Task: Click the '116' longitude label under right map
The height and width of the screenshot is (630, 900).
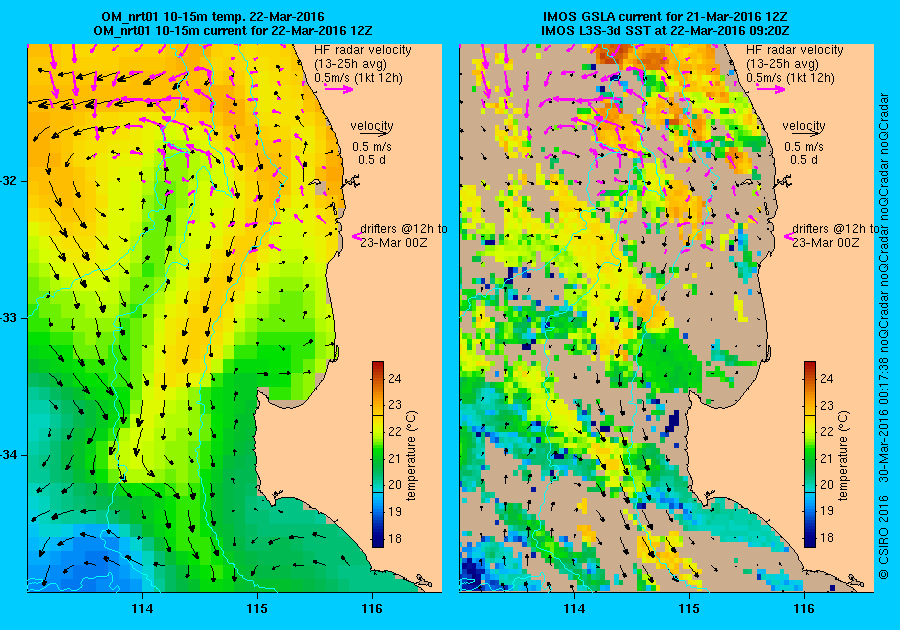Action: pyautogui.click(x=804, y=609)
